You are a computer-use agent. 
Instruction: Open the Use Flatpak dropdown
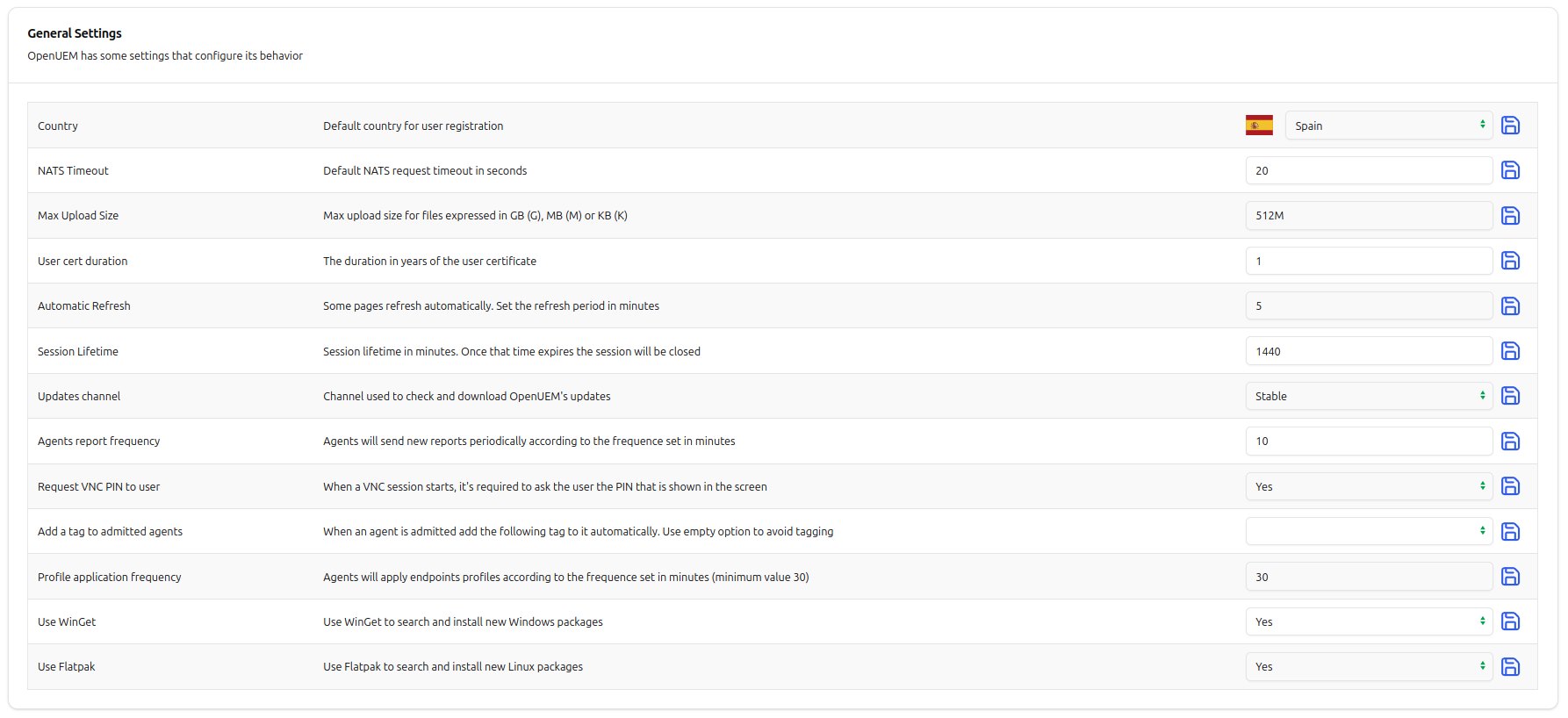coord(1369,666)
